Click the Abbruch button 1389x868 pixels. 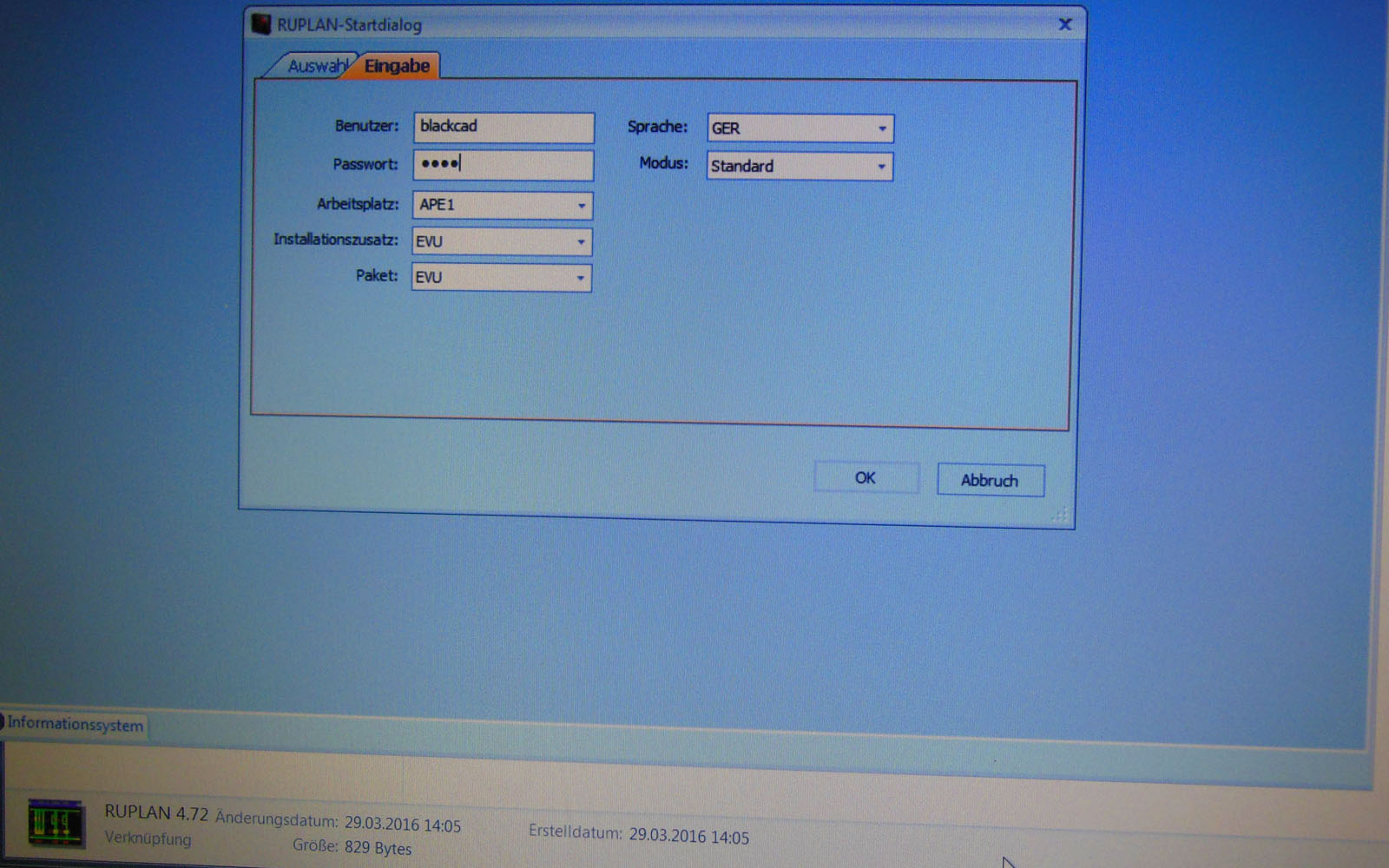pyautogui.click(x=990, y=480)
